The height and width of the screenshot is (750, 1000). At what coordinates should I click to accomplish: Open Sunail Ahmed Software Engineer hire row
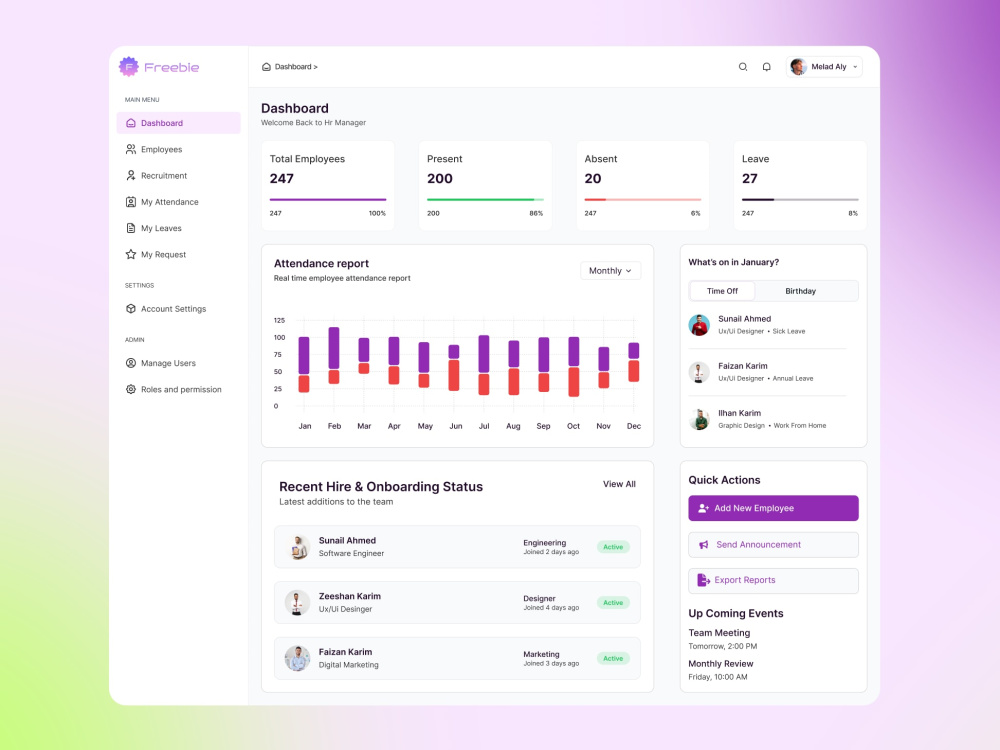(457, 547)
